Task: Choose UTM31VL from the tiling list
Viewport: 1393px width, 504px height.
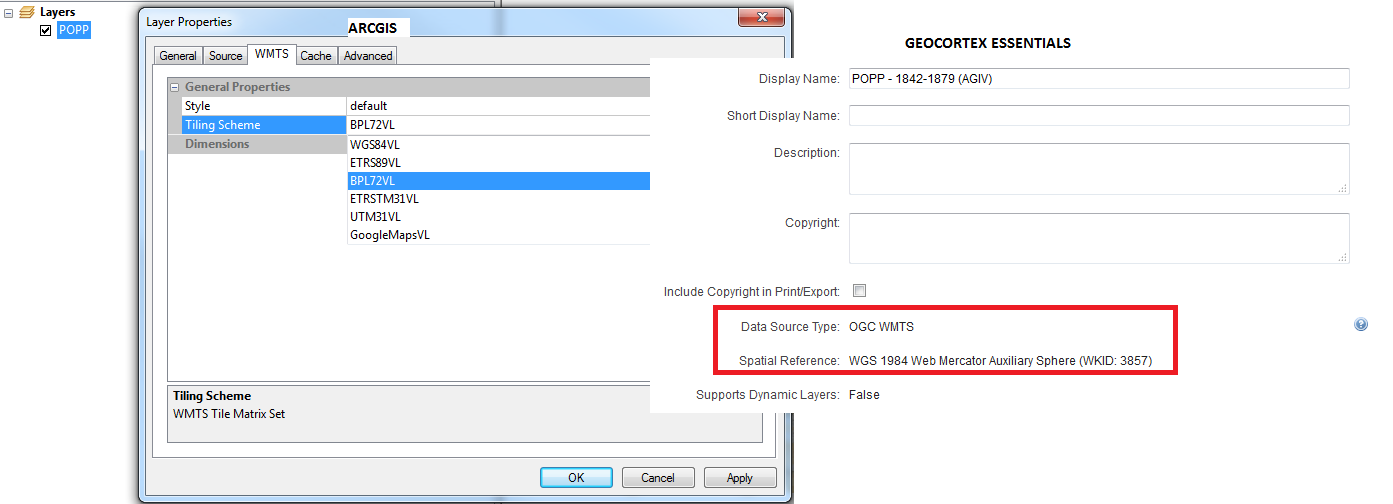Action: (x=498, y=217)
